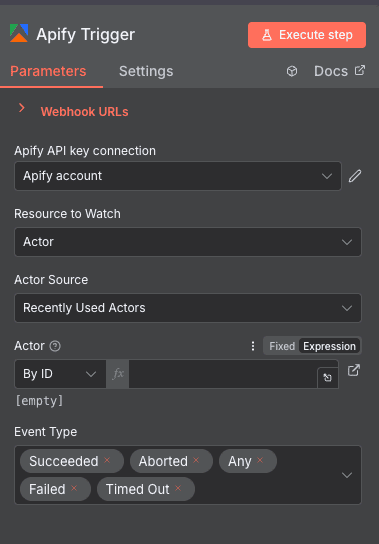Image resolution: width=379 pixels, height=544 pixels.
Task: Click the pencil icon to edit the credential
Action: tap(355, 176)
